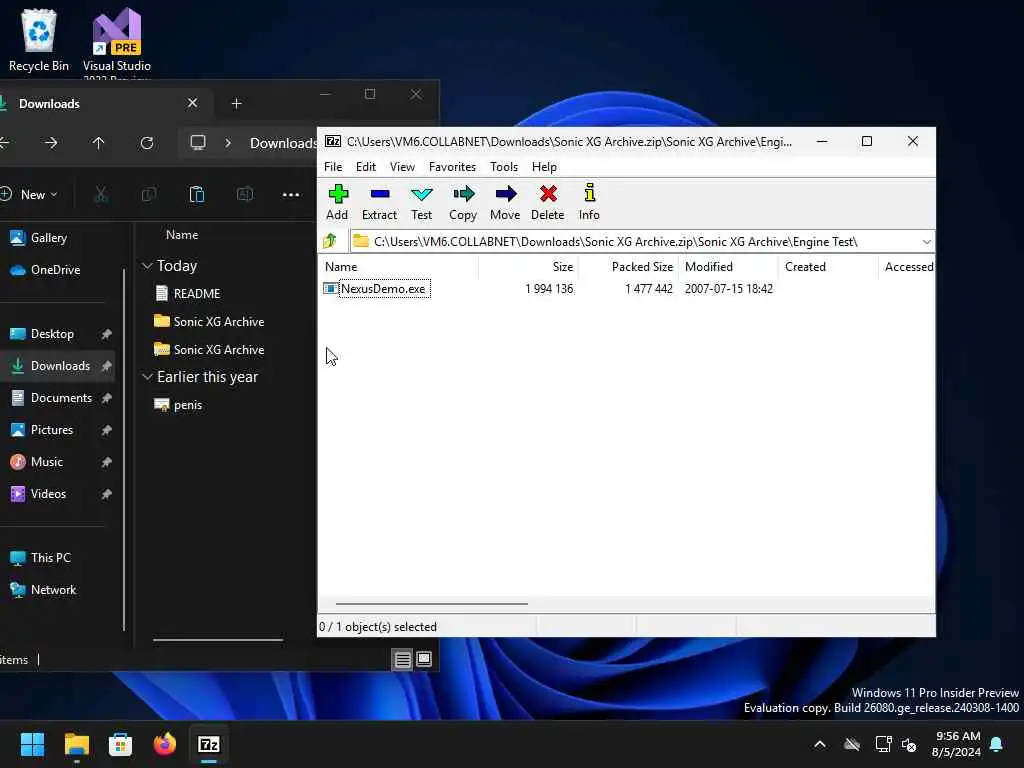1024x768 pixels.
Task: Expand the breadcrumb chevron before Downloads
Action: point(228,142)
